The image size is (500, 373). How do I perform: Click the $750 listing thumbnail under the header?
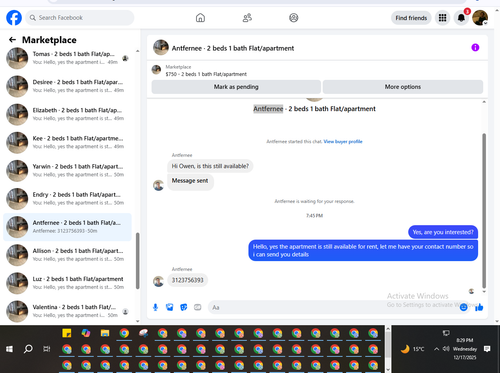point(156,70)
